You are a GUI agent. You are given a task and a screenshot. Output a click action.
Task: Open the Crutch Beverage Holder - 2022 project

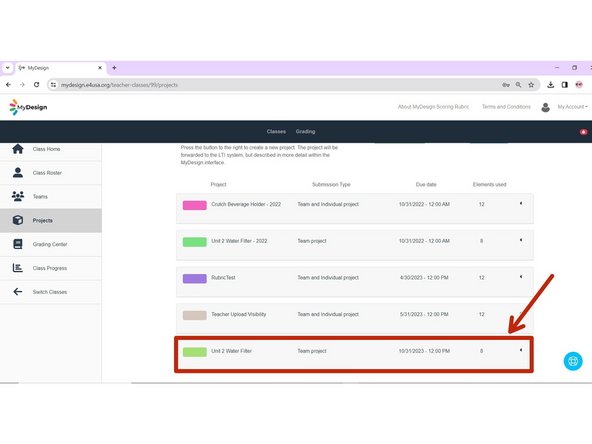point(246,204)
